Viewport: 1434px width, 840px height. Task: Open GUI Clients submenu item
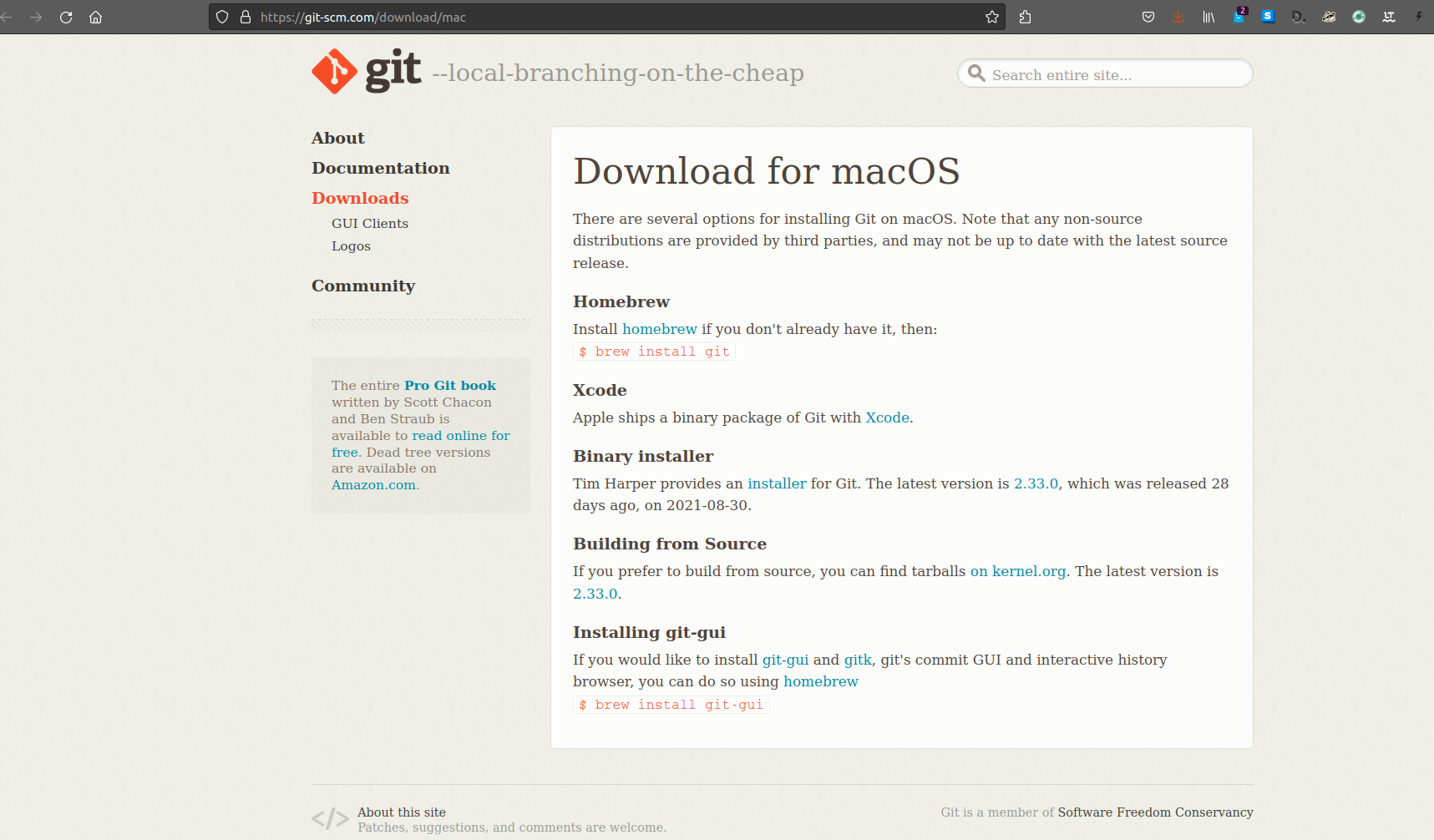coord(370,224)
